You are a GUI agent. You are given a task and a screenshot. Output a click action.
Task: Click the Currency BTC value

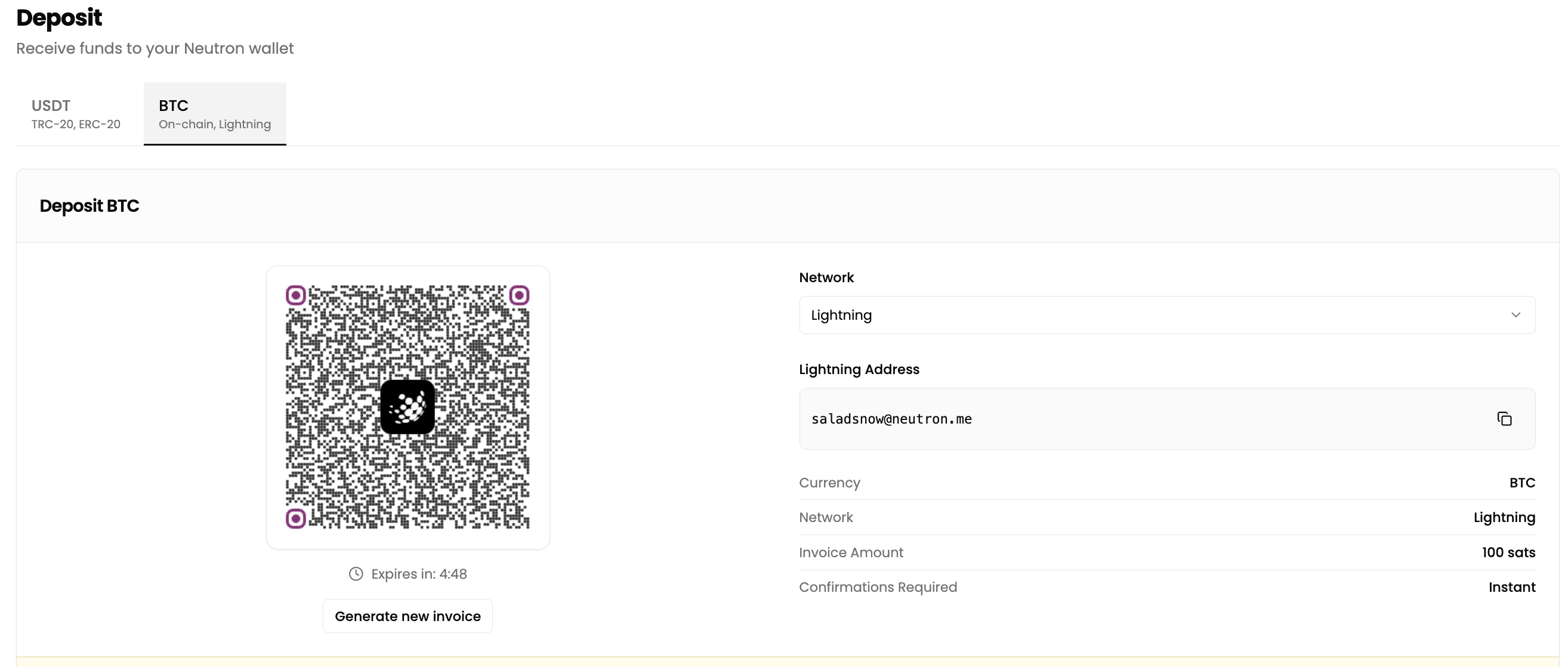(x=1521, y=483)
